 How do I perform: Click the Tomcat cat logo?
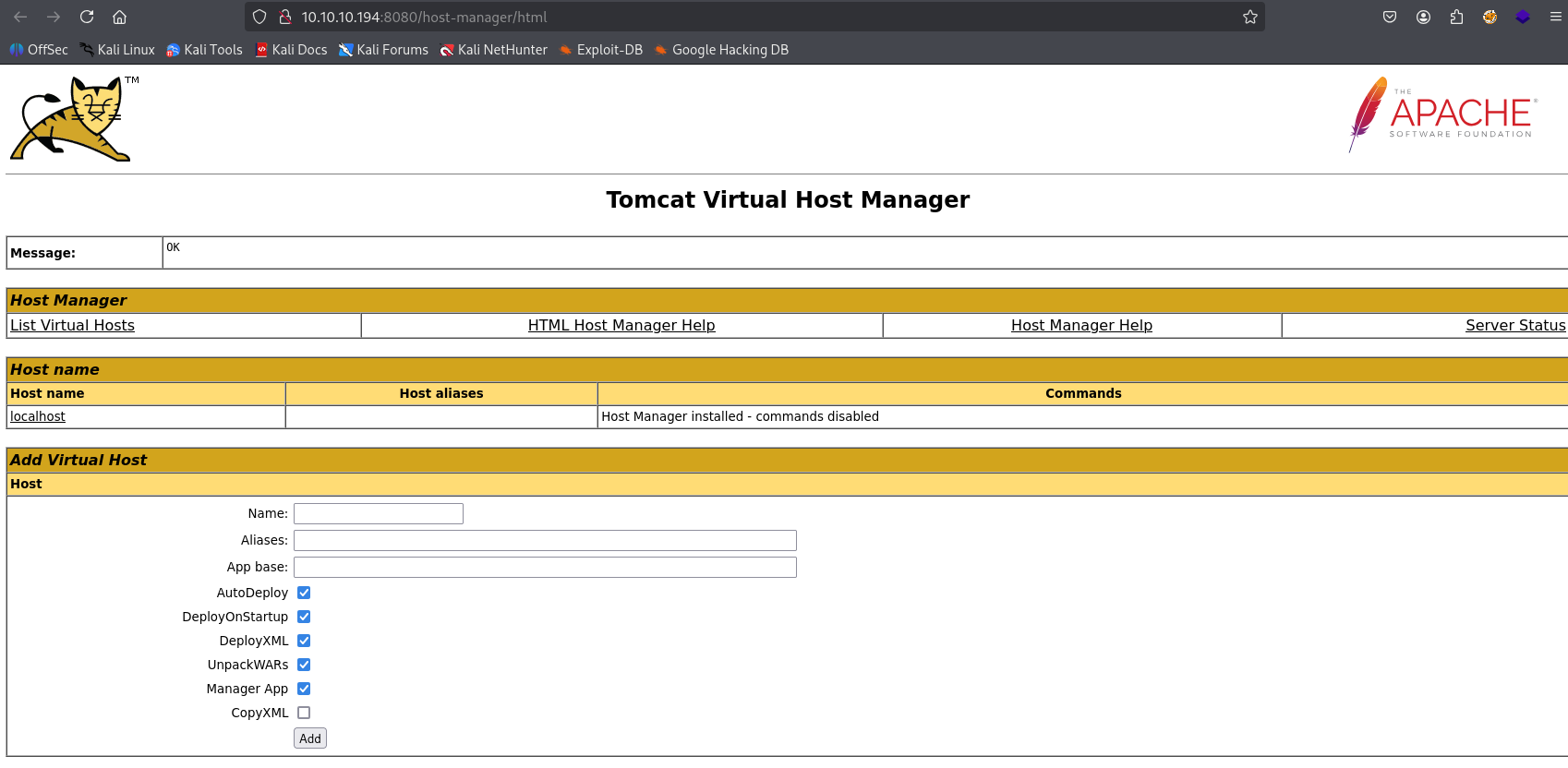point(74,119)
